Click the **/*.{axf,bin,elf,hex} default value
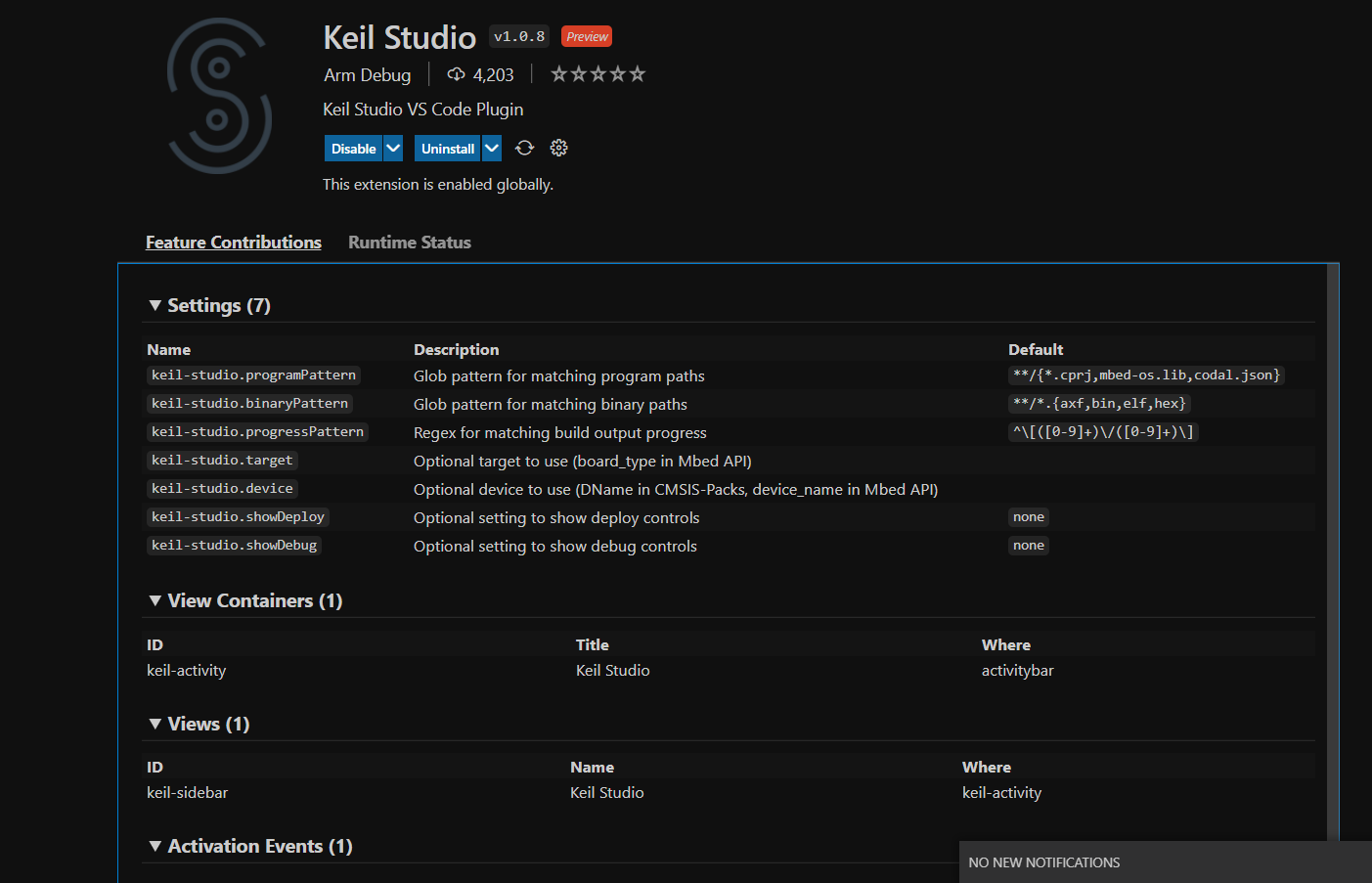 click(x=1099, y=404)
